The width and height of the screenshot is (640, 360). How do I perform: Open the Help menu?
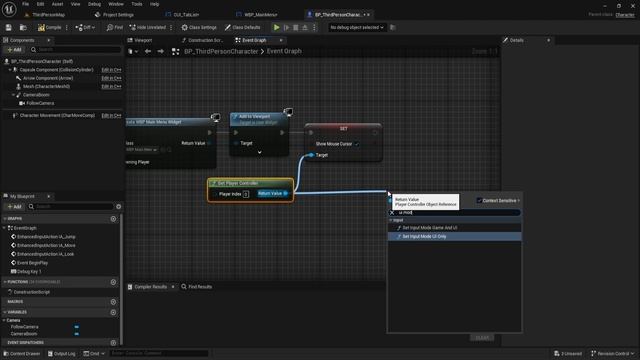154,4
